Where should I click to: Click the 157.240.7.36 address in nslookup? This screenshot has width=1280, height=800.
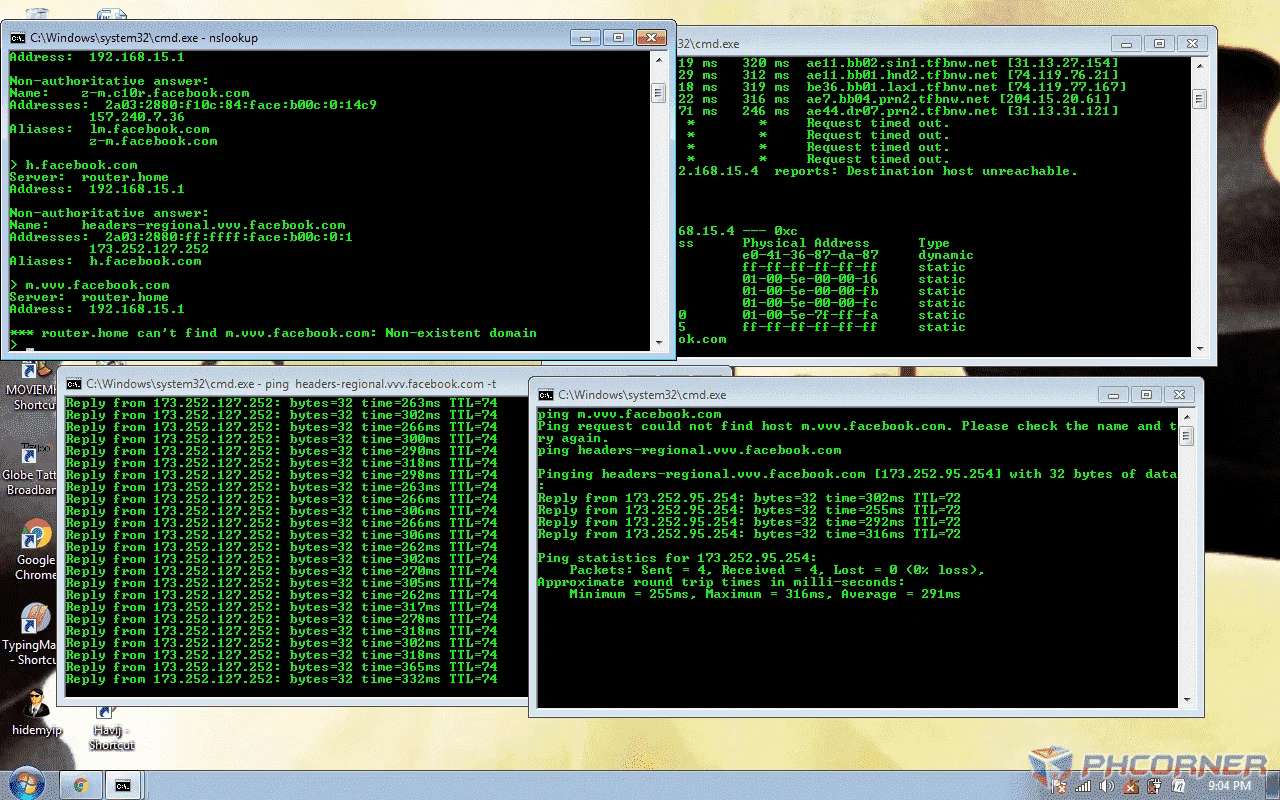click(x=137, y=117)
